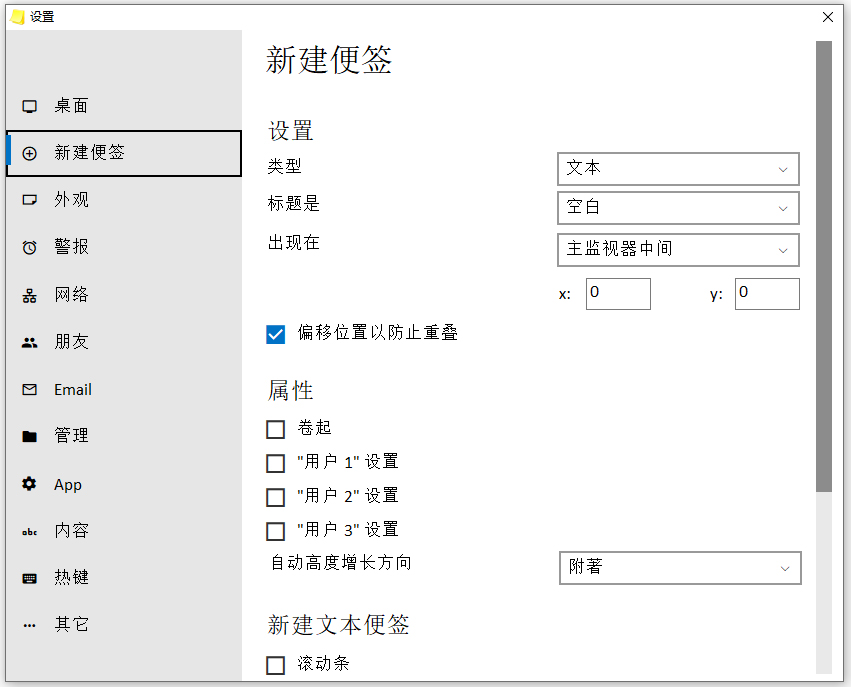
Task: Click inside the x coordinate input field
Action: point(617,294)
